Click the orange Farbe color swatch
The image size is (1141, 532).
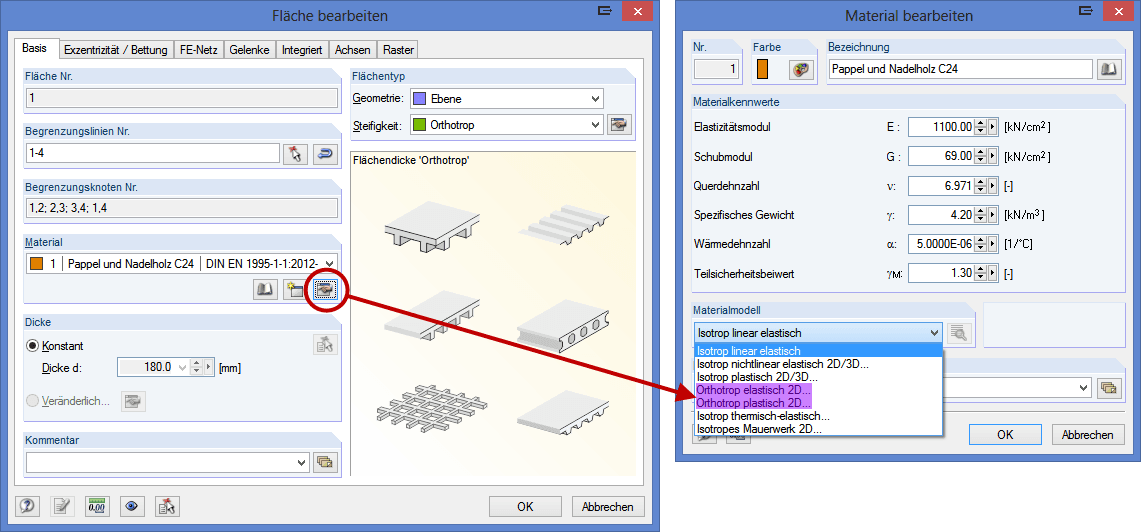[763, 69]
